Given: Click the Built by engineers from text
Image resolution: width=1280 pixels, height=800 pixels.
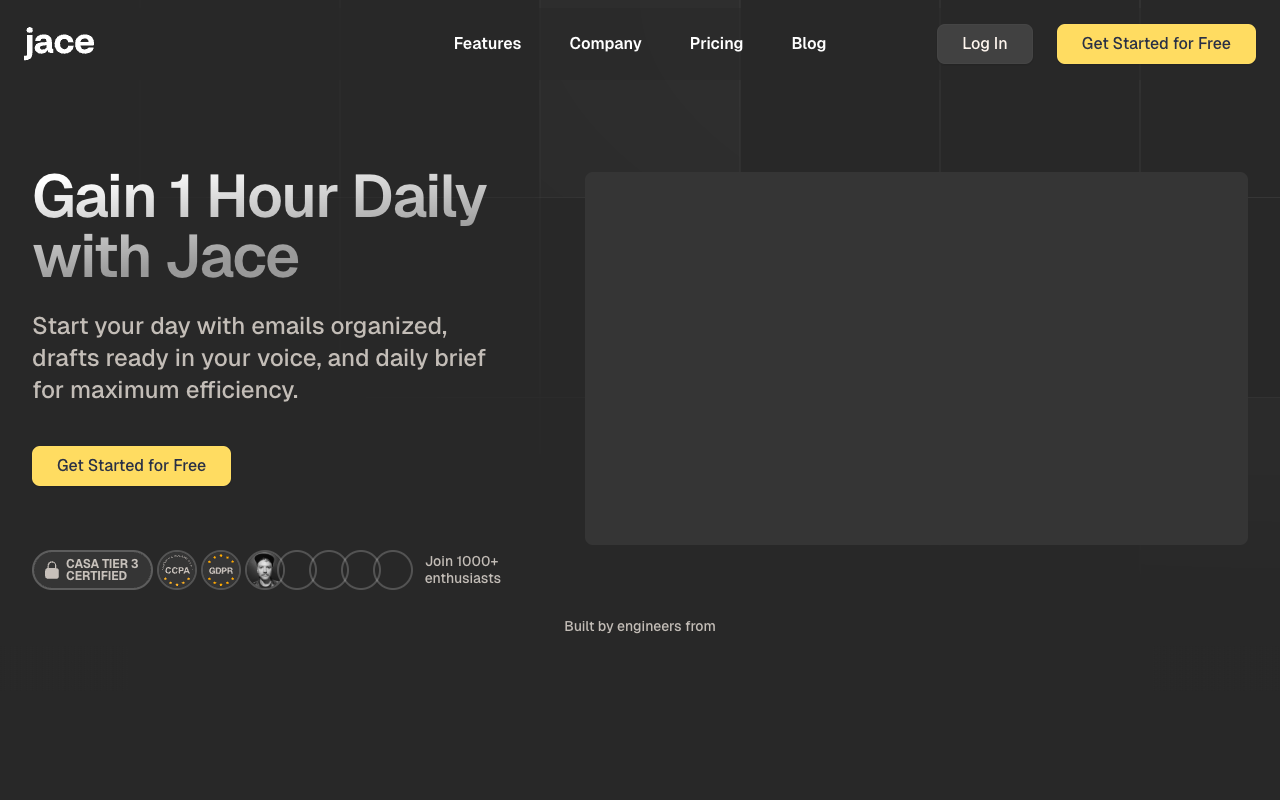Looking at the screenshot, I should [x=640, y=626].
